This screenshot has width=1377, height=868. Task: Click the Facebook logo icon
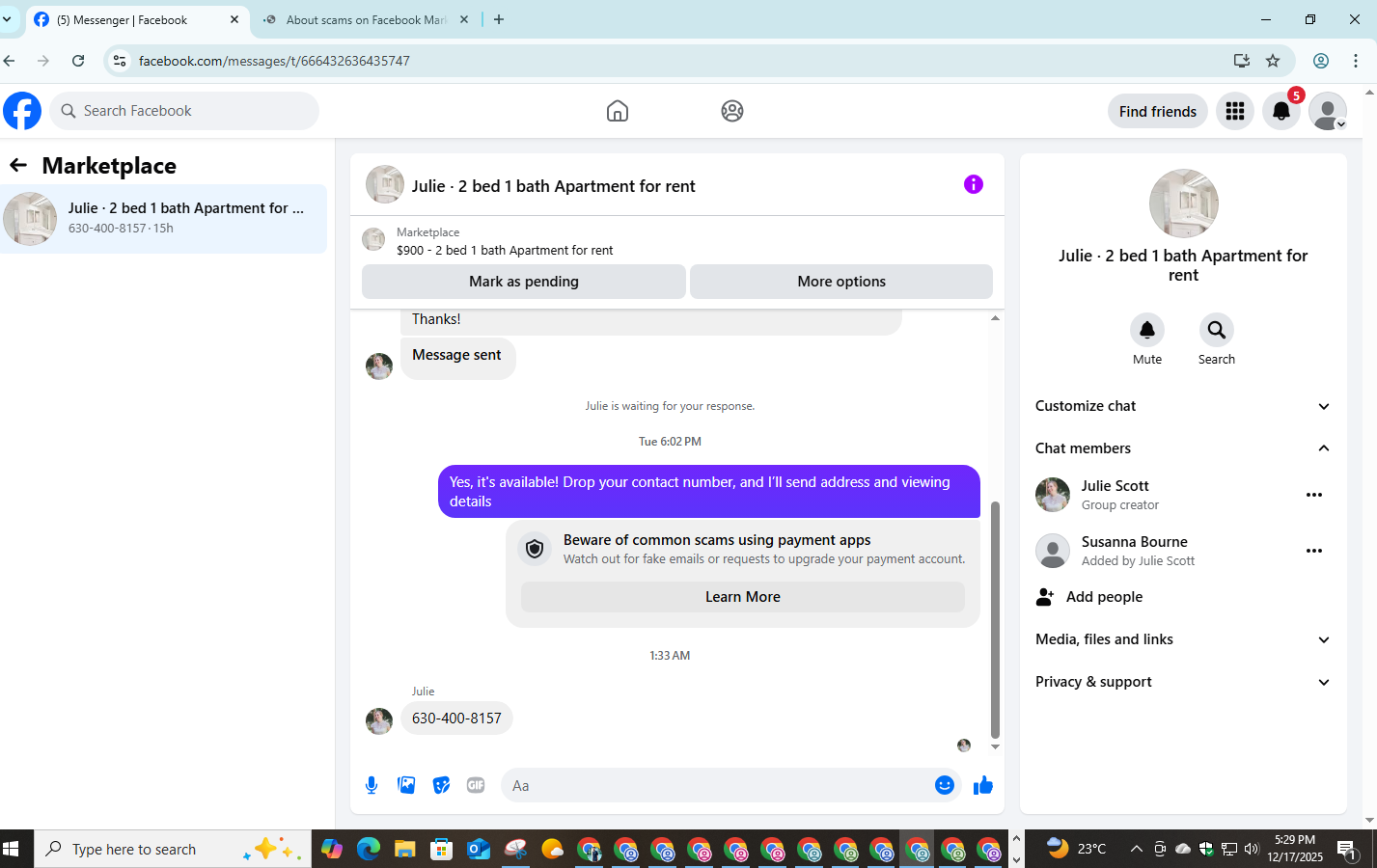click(x=22, y=111)
